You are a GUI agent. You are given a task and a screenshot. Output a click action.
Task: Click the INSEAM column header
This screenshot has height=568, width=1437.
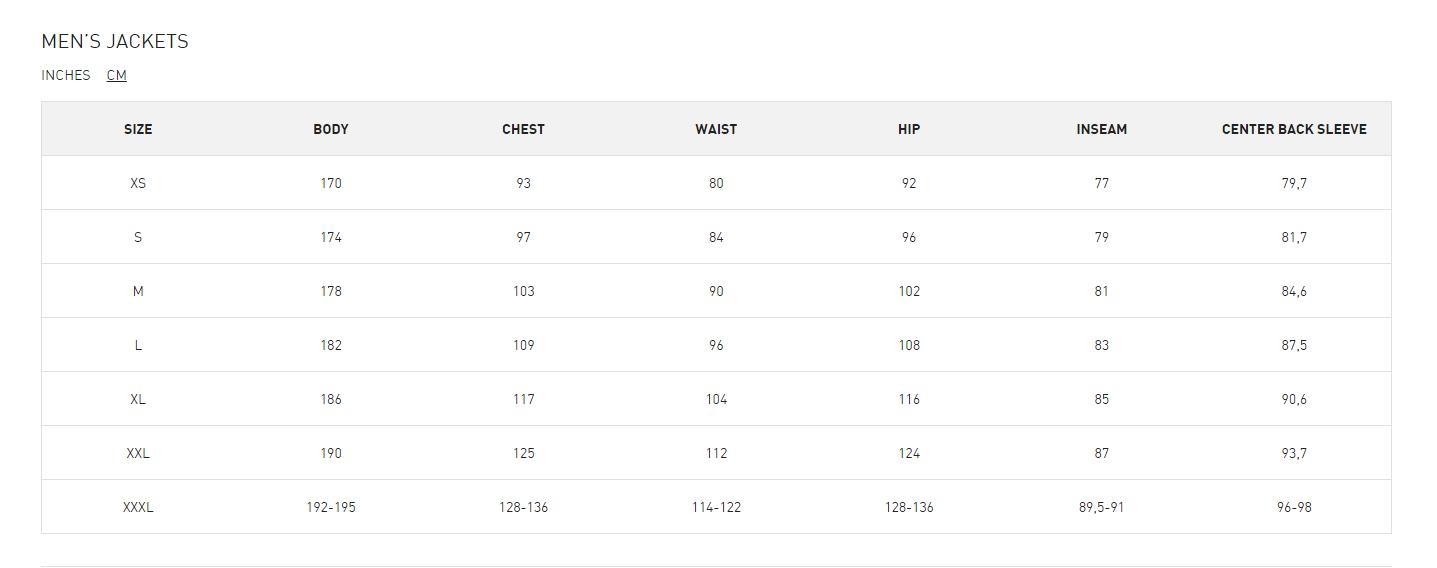tap(1102, 129)
